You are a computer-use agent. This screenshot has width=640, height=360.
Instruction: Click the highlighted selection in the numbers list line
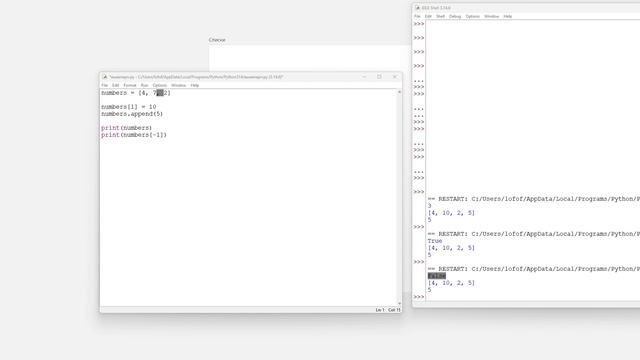(160, 93)
